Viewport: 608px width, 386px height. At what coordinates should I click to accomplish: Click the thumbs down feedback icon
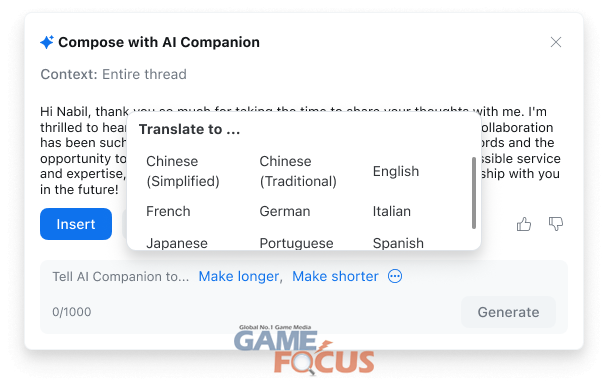556,224
